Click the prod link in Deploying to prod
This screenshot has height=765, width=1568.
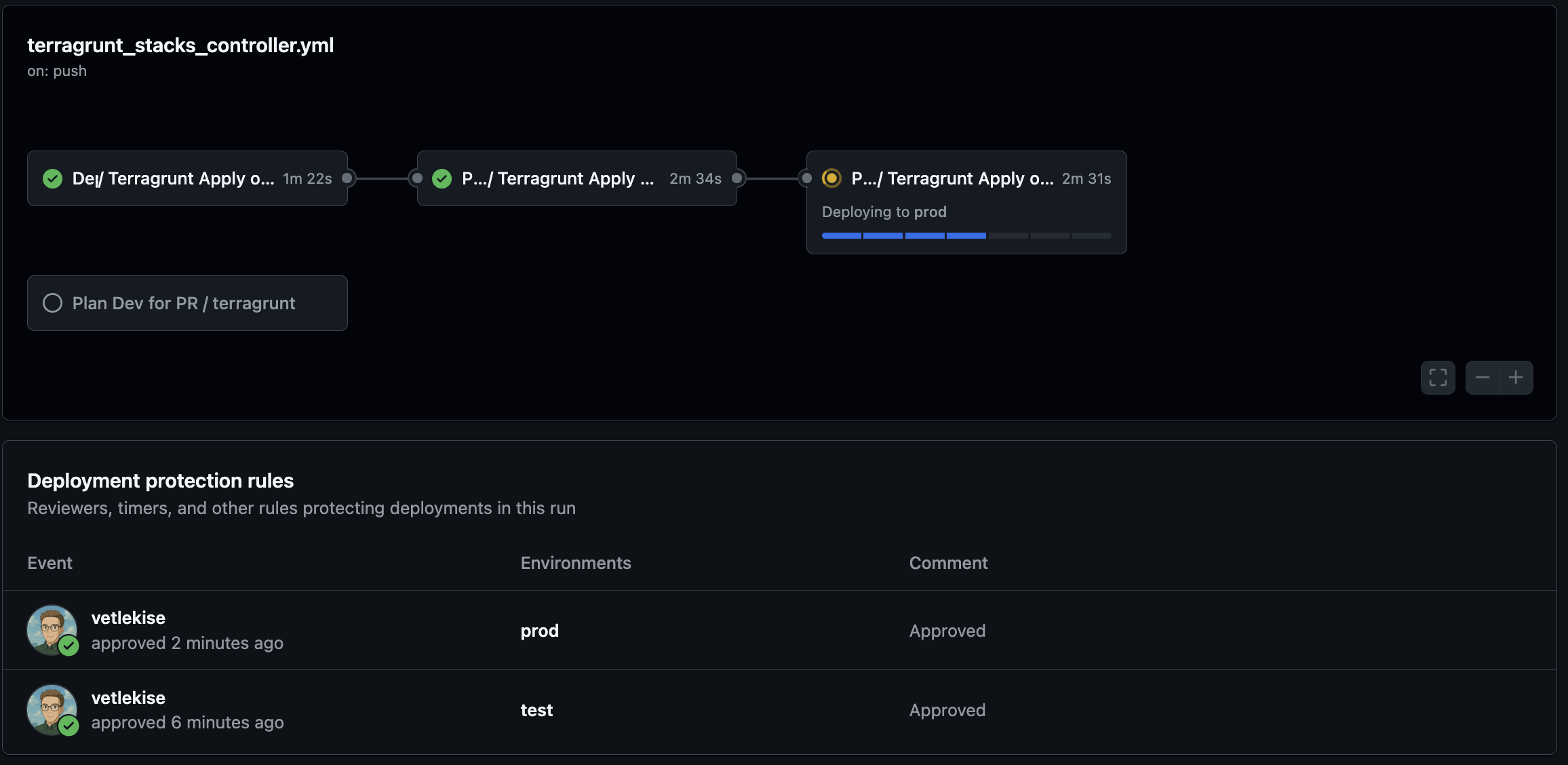(930, 212)
